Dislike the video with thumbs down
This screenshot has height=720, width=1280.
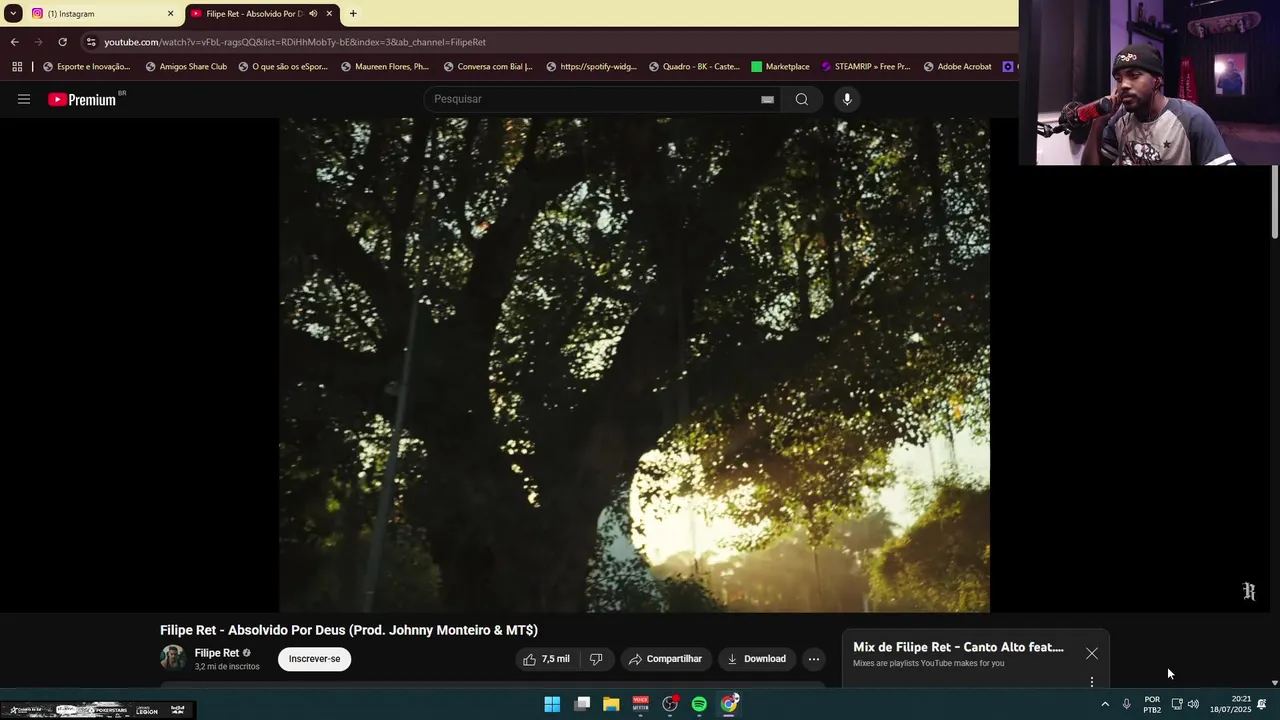(x=596, y=659)
